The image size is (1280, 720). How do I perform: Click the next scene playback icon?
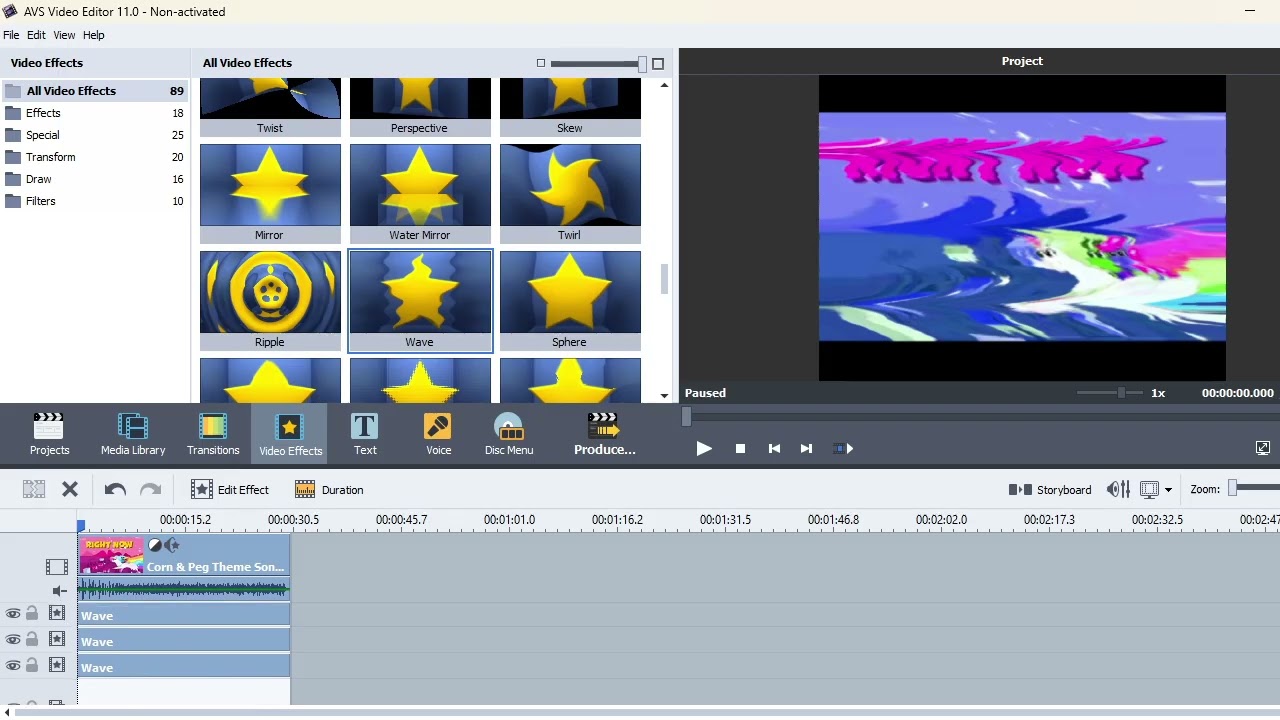pyautogui.click(x=843, y=448)
